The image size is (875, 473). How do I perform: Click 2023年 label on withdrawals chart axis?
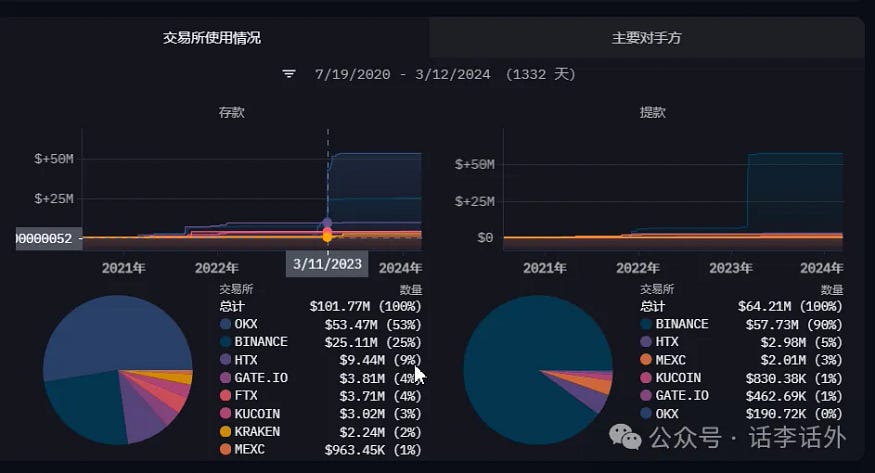(730, 268)
